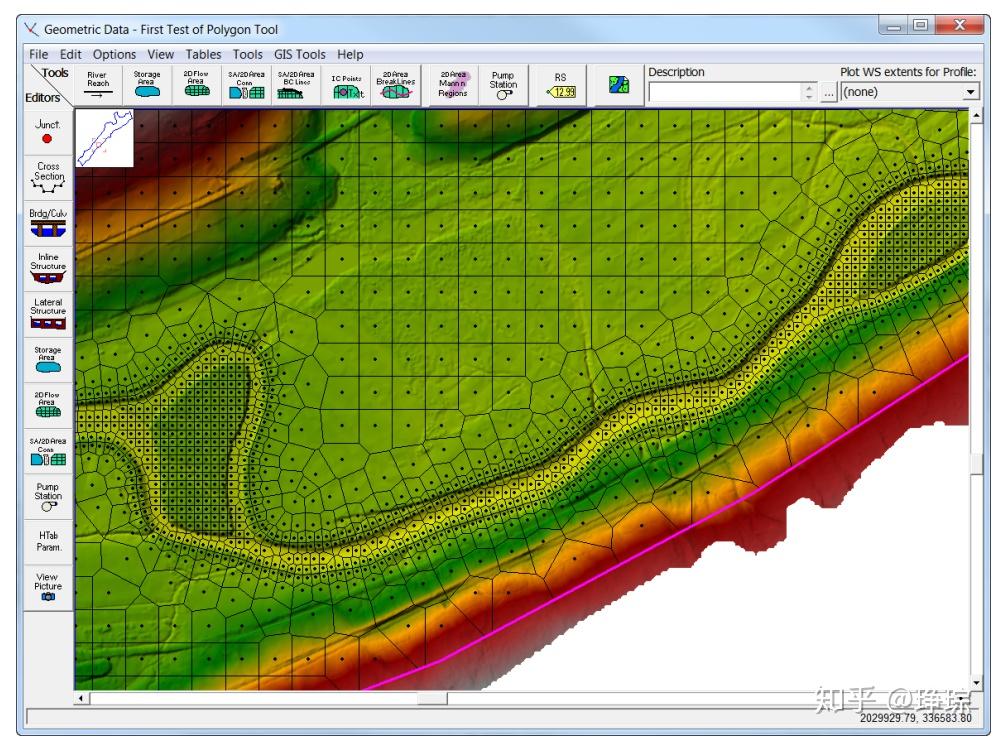The image size is (998, 741).
Task: Click the background map layers icon
Action: pyautogui.click(x=619, y=85)
